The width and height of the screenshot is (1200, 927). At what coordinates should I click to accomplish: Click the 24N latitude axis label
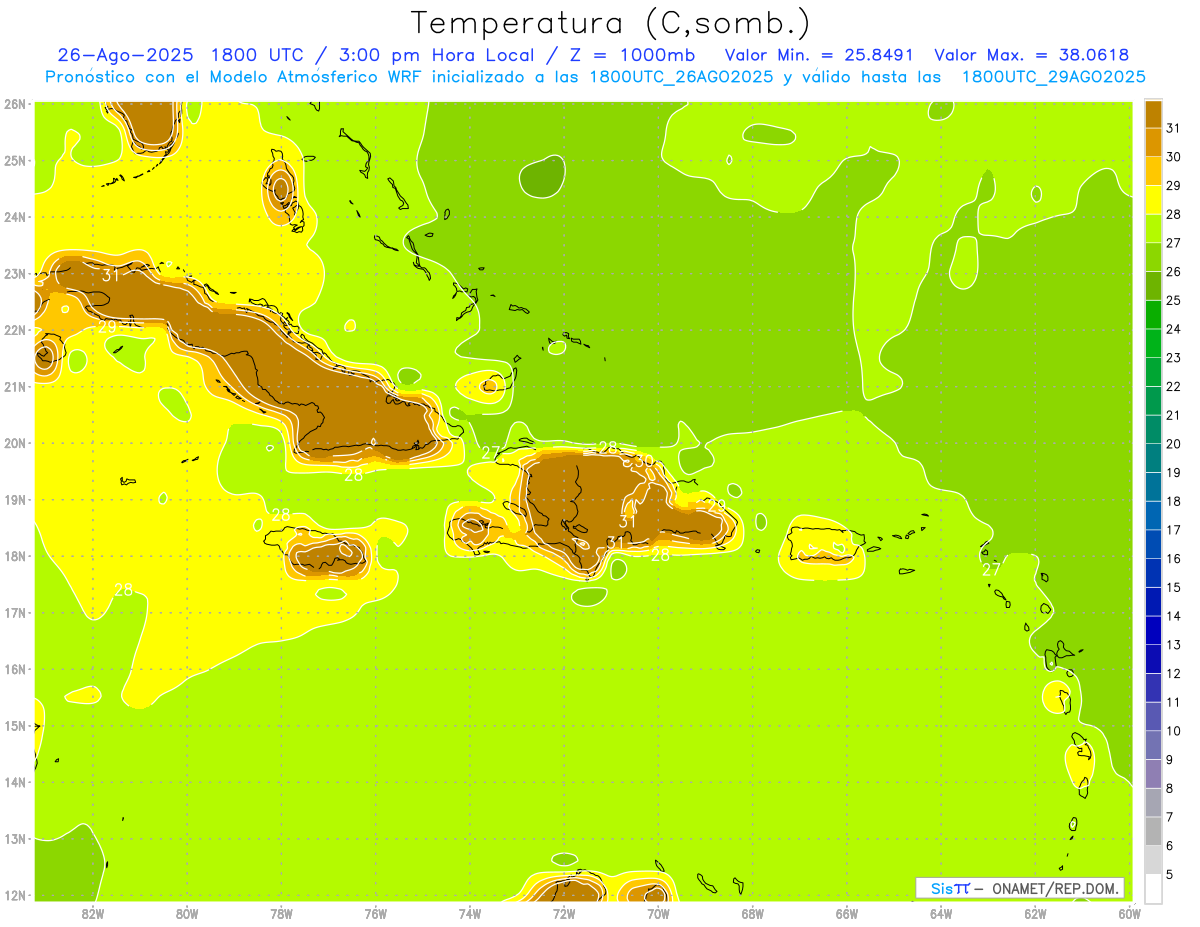point(15,217)
